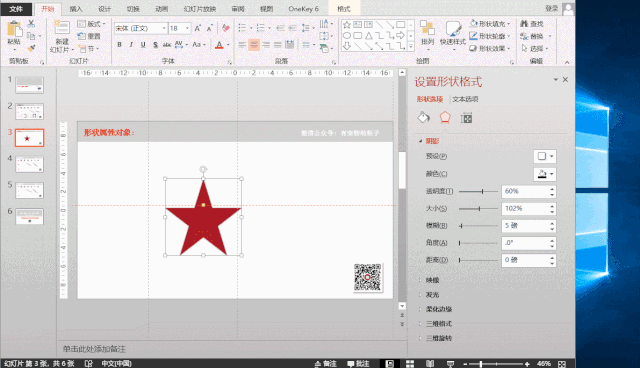The width and height of the screenshot is (640, 368).
Task: Open the Layout (版式) dropdown
Action: [x=91, y=24]
